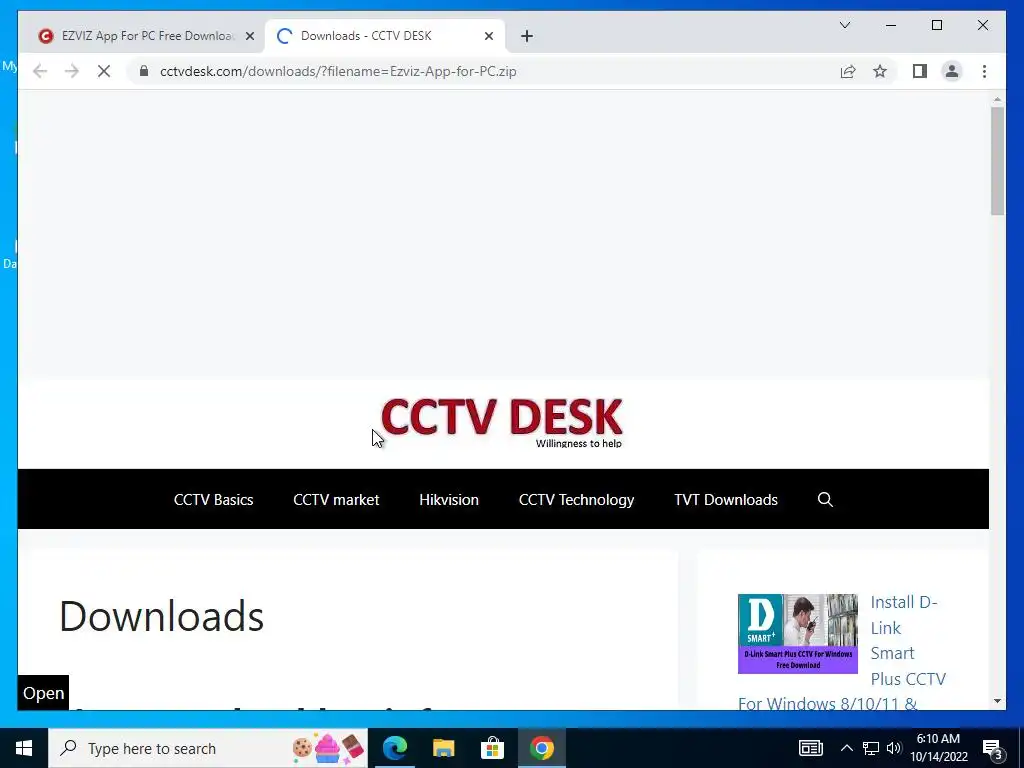The image size is (1024, 768).
Task: Open the Windows Start menu
Action: click(x=24, y=748)
